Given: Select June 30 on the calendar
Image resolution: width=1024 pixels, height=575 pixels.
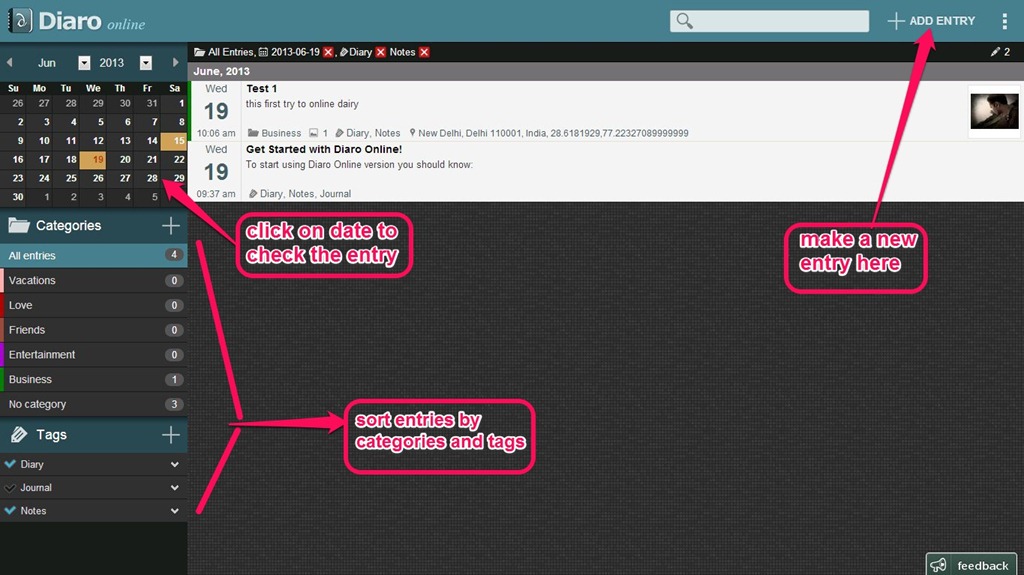Looking at the screenshot, I should tap(13, 197).
